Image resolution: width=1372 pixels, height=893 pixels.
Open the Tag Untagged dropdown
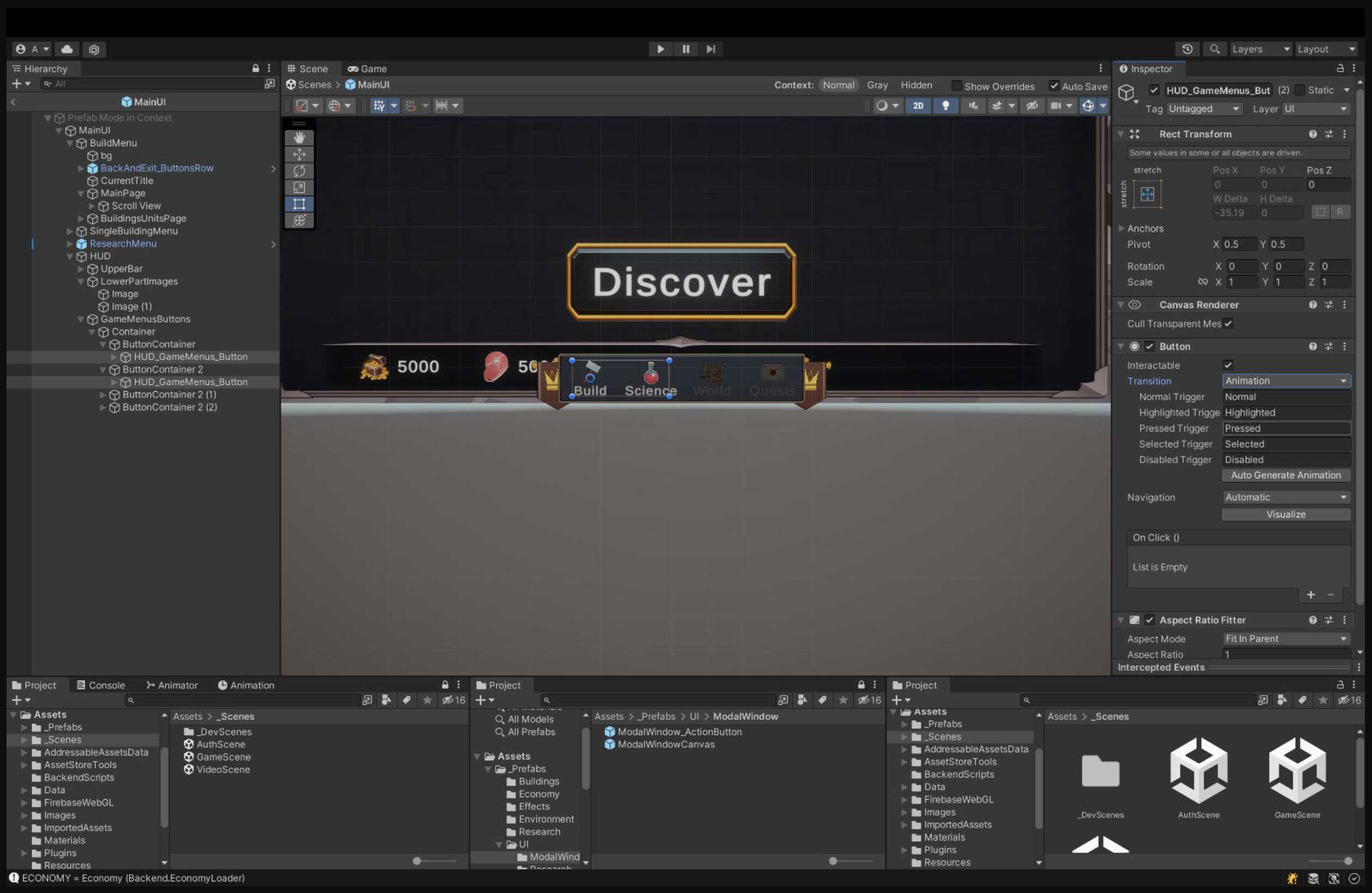1204,108
